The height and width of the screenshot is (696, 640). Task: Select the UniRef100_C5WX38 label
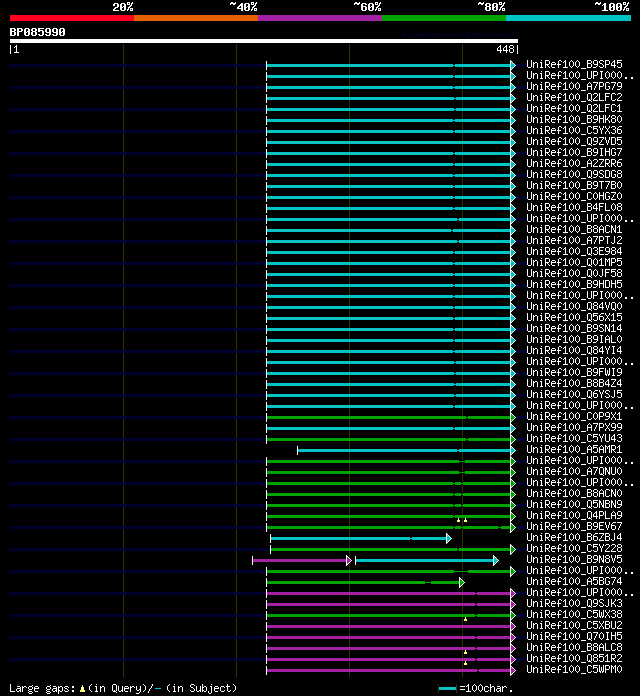point(574,615)
